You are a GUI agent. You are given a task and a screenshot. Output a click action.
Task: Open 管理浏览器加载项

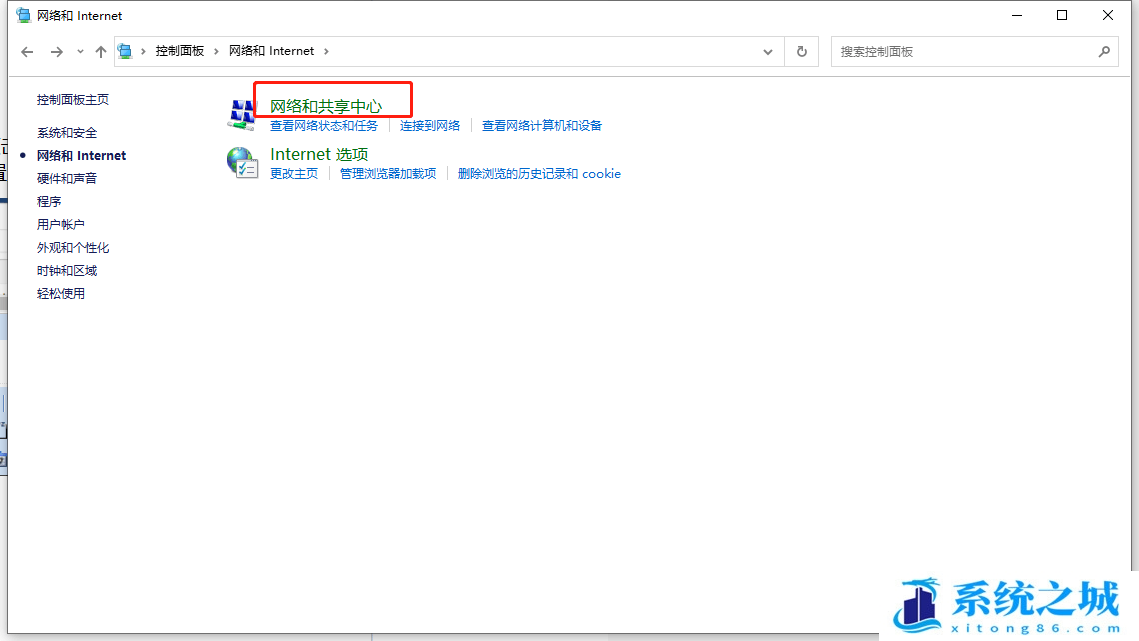coord(391,173)
